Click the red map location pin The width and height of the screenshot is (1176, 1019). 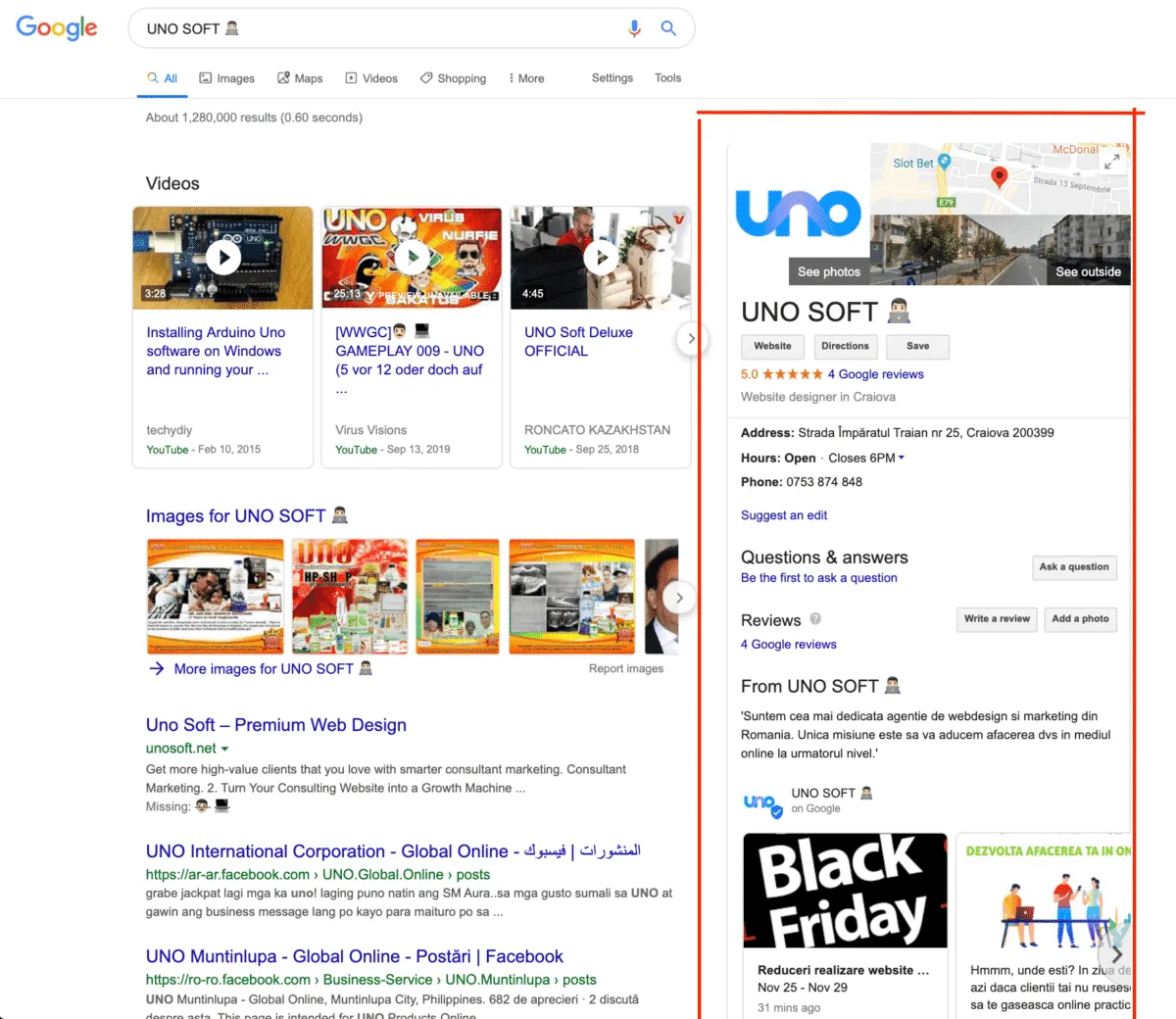(1000, 177)
